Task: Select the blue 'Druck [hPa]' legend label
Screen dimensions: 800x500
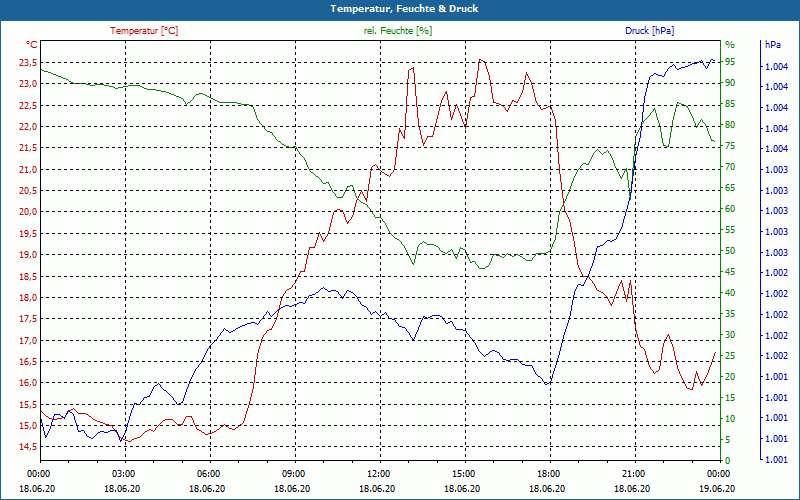Action: [x=649, y=31]
